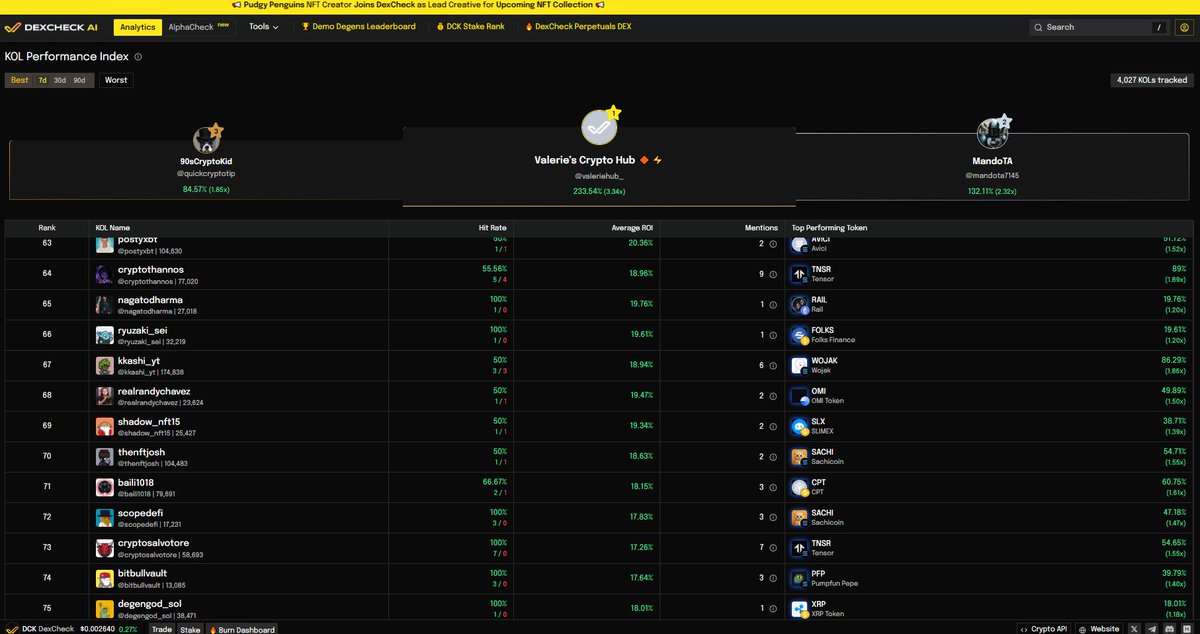Click the PFP Pumpfun Pepe token icon
1200x634 pixels.
[x=799, y=578]
